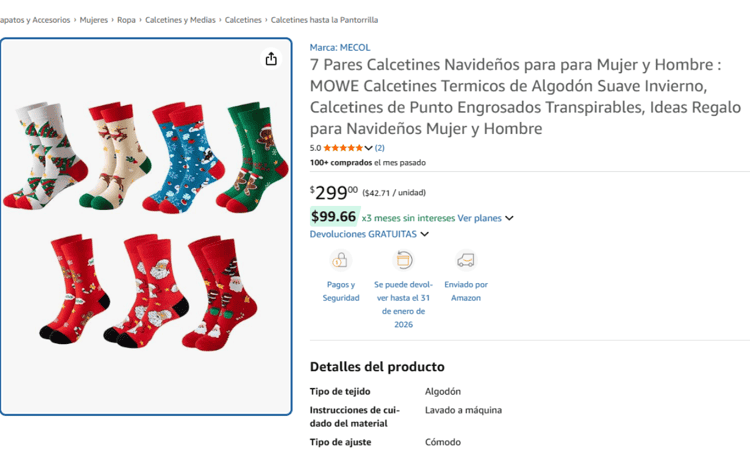
Task: Visit the Marca: MECOL brand link
Action: click(x=339, y=47)
